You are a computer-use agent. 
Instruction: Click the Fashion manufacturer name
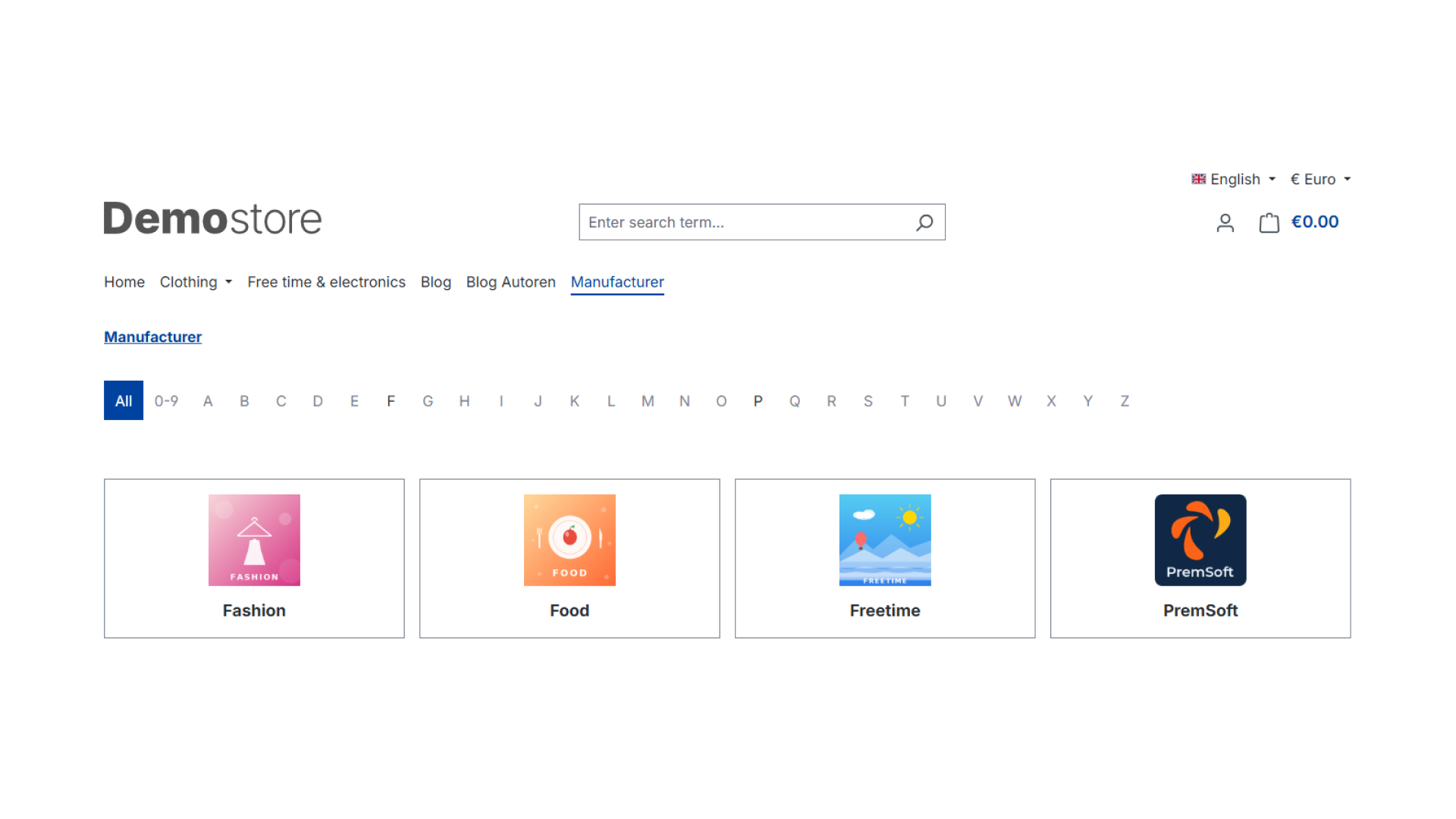click(x=254, y=610)
